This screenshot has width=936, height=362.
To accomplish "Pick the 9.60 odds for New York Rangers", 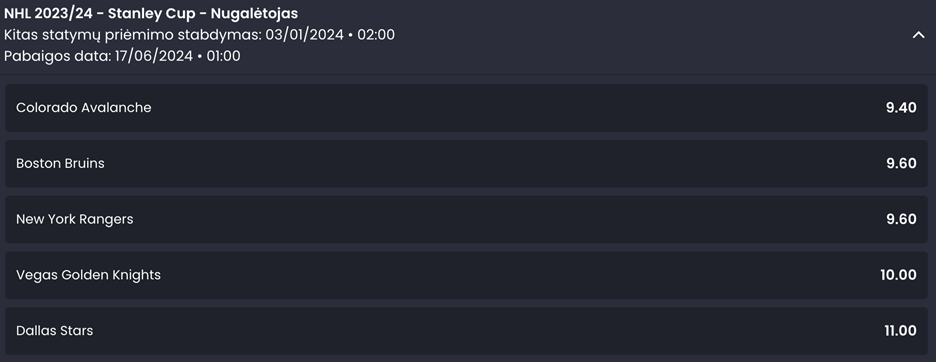I will 901,219.
